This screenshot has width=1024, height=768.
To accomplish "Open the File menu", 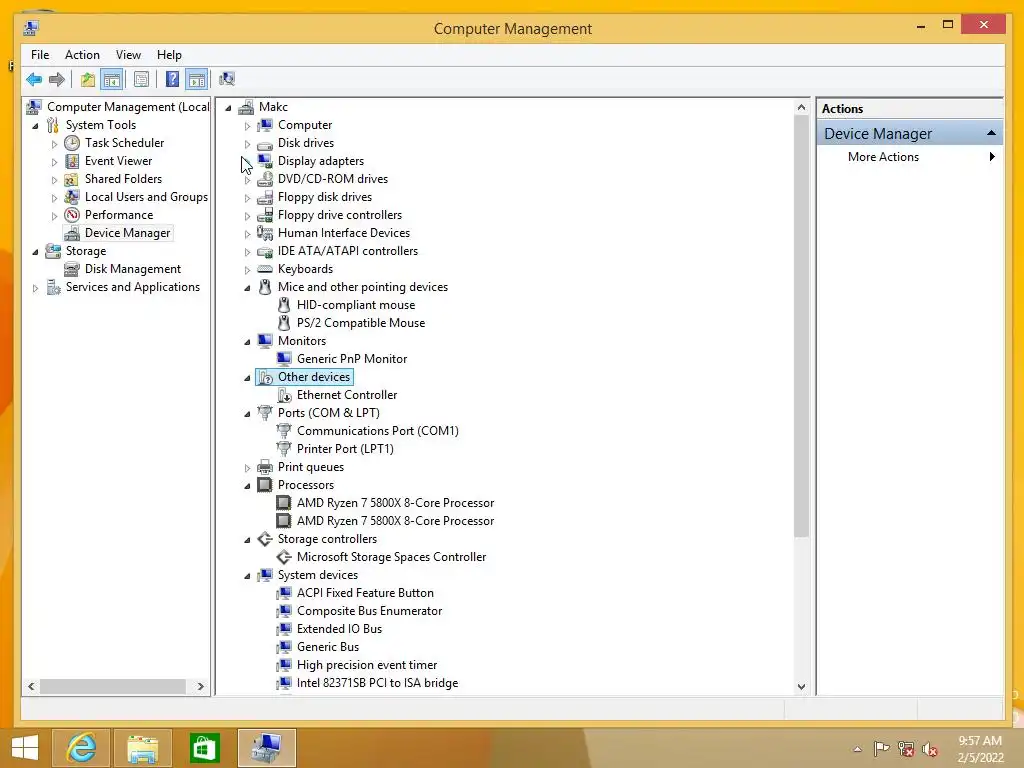I will coord(40,55).
